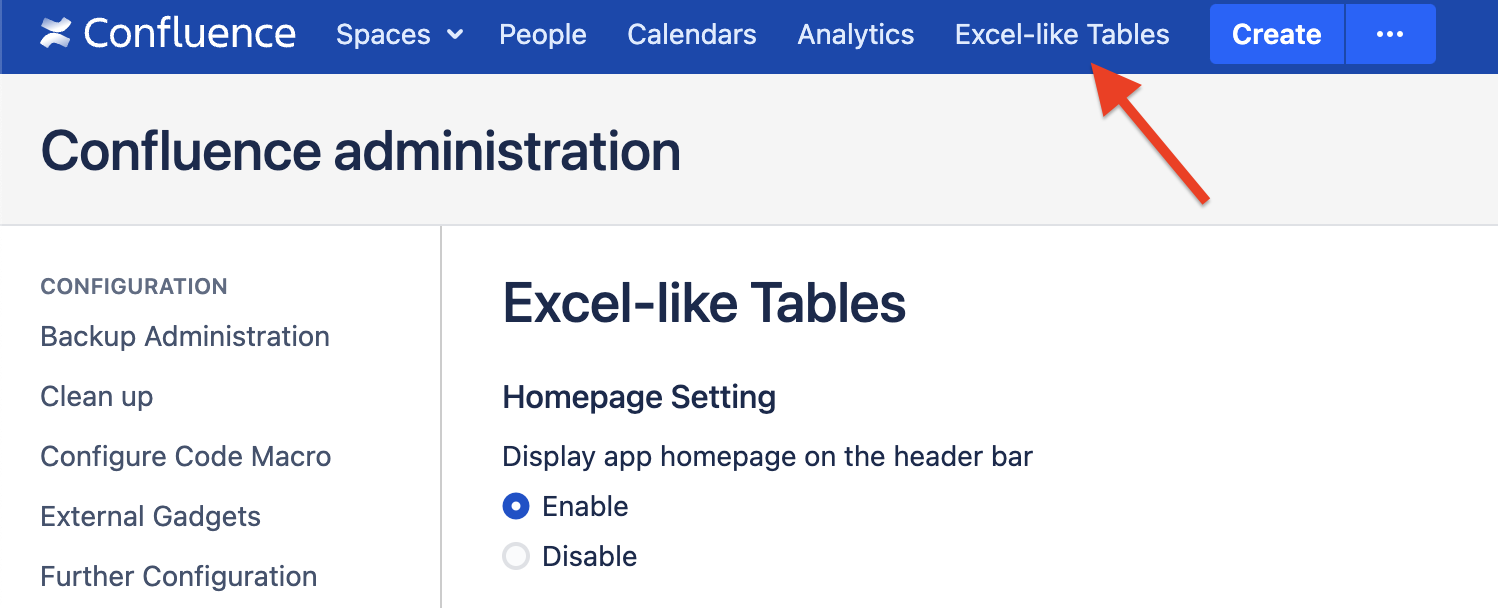The image size is (1498, 608).
Task: Open Backup Administration in the sidebar
Action: pyautogui.click(x=185, y=337)
